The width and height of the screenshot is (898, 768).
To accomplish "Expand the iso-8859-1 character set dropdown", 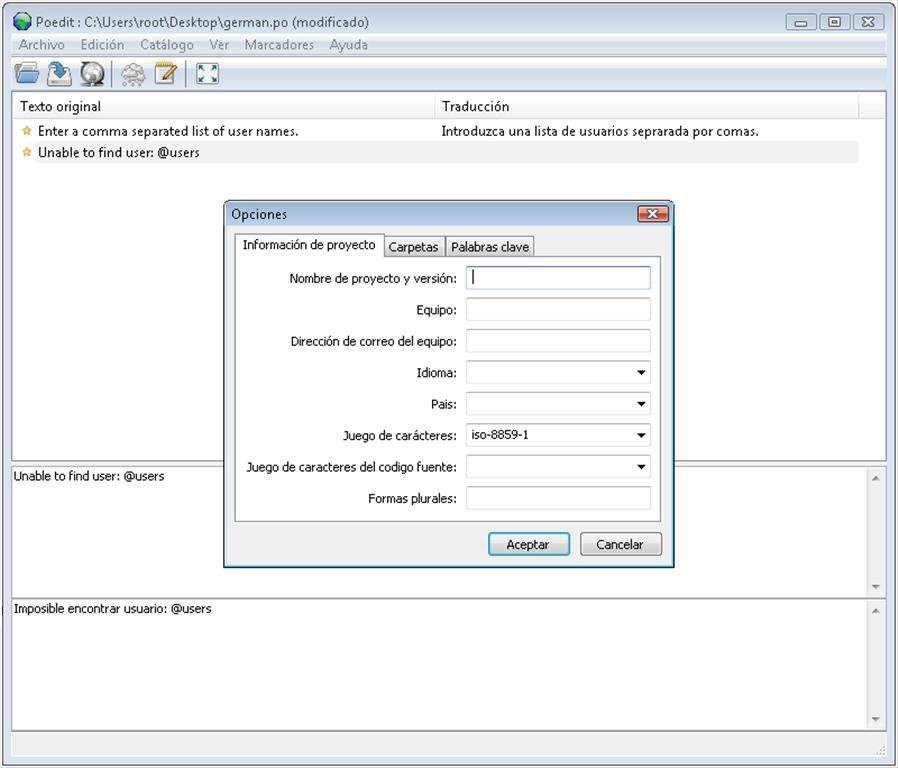I will pos(640,436).
